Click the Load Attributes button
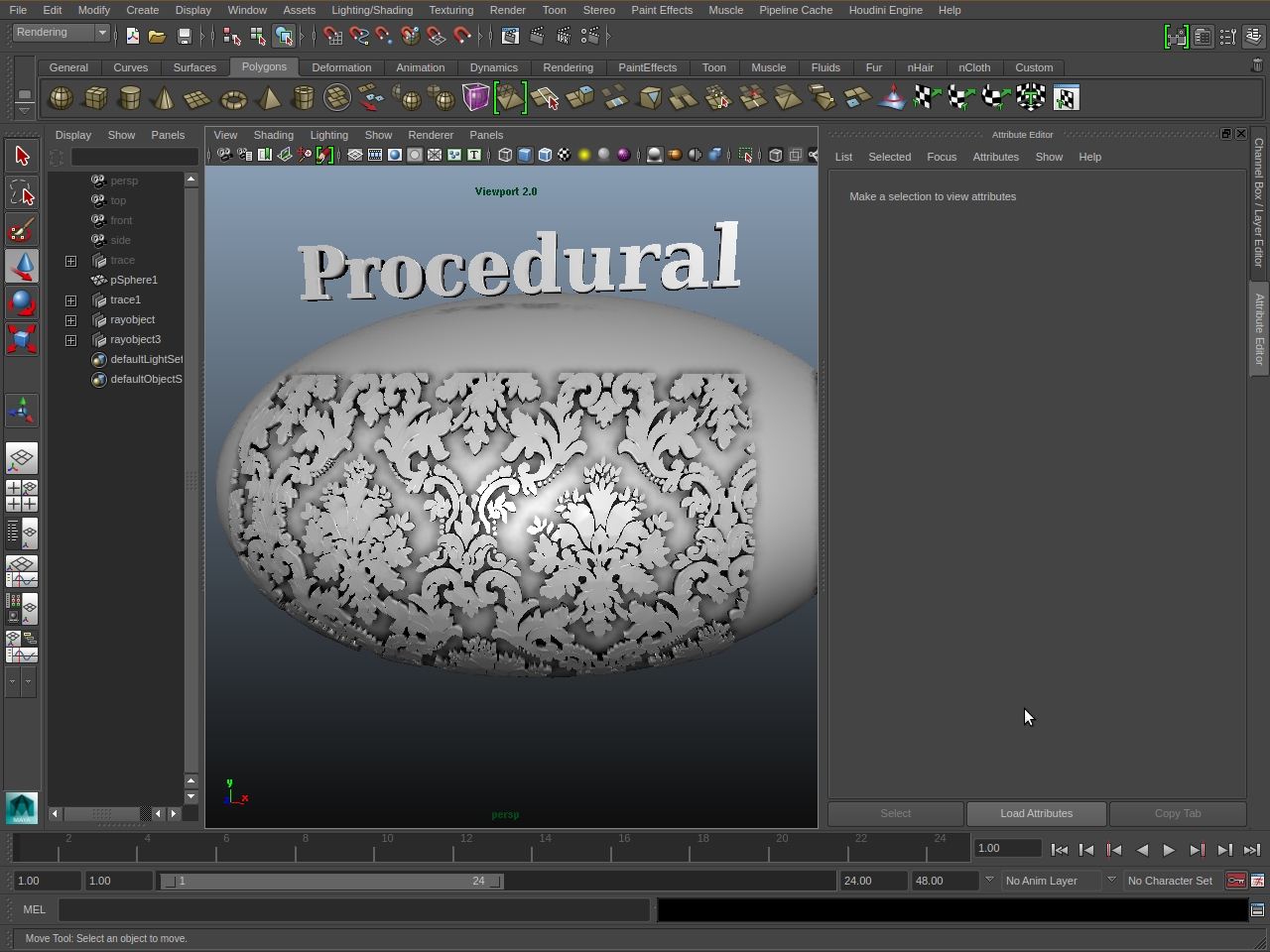The width and height of the screenshot is (1270, 952). tap(1036, 813)
